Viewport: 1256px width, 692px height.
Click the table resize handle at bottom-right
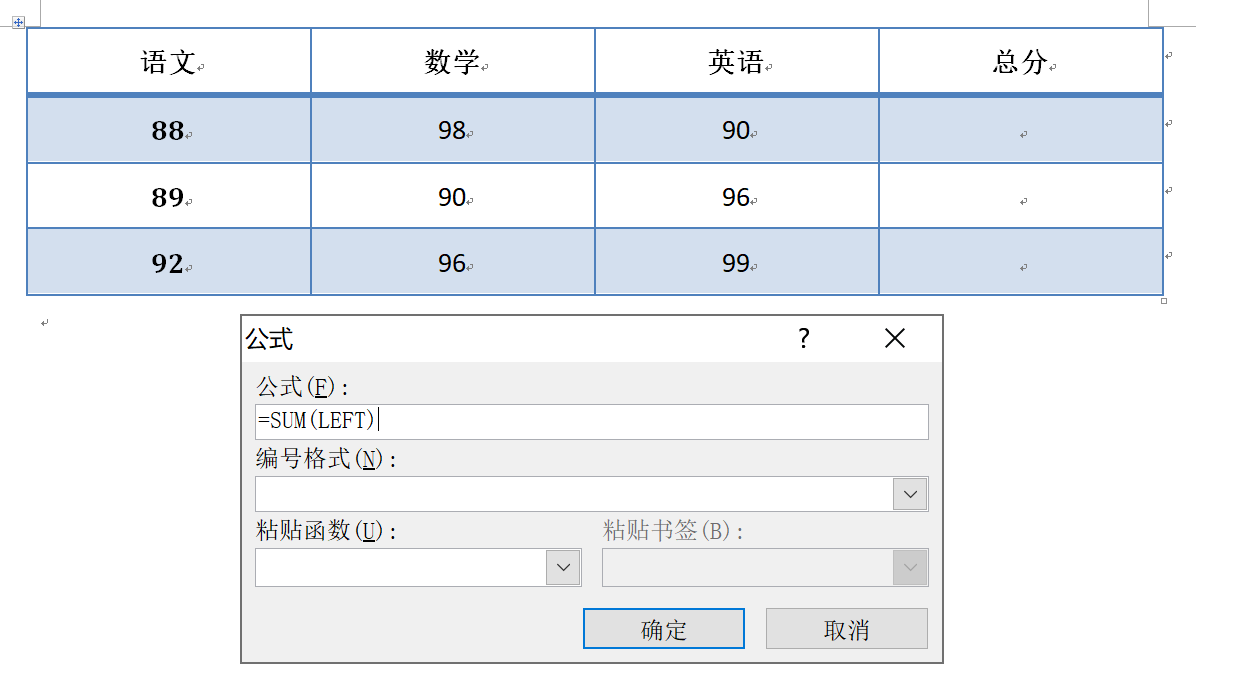[1163, 300]
